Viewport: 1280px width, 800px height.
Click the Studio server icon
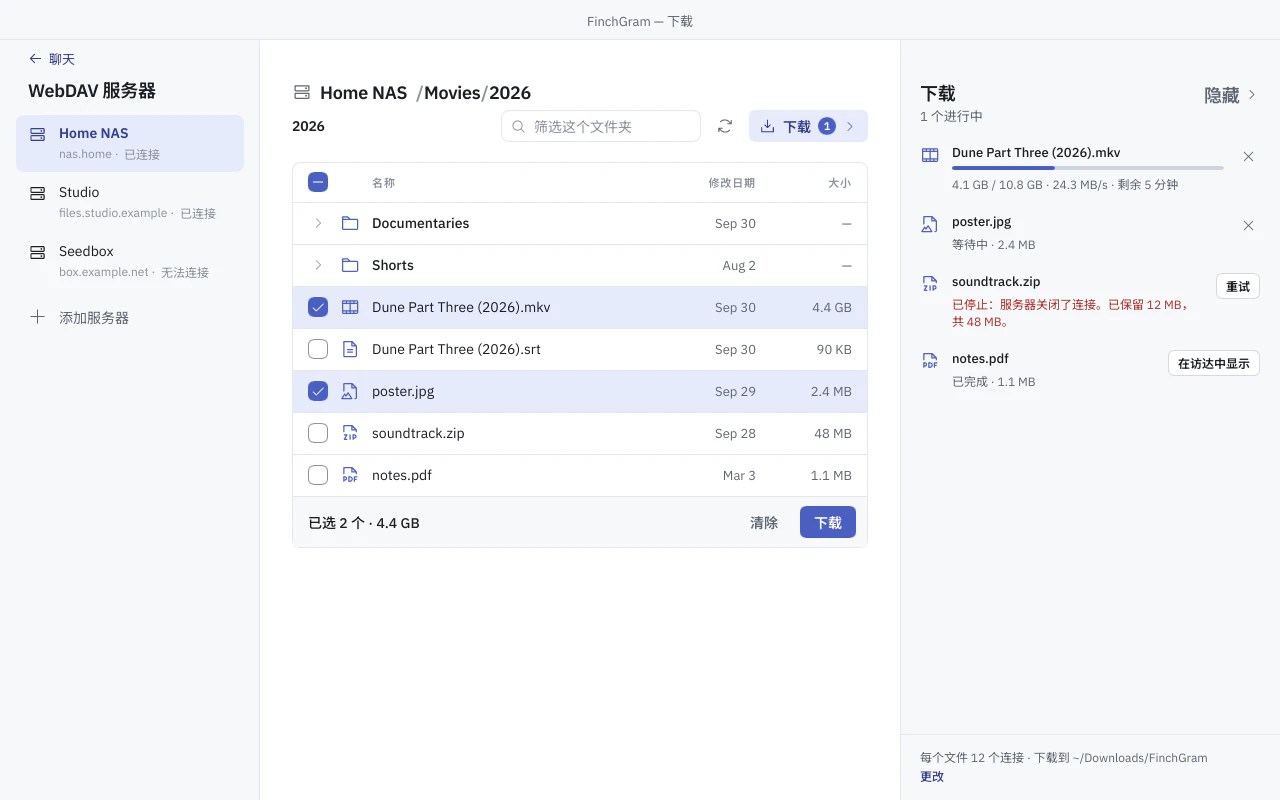tap(38, 192)
